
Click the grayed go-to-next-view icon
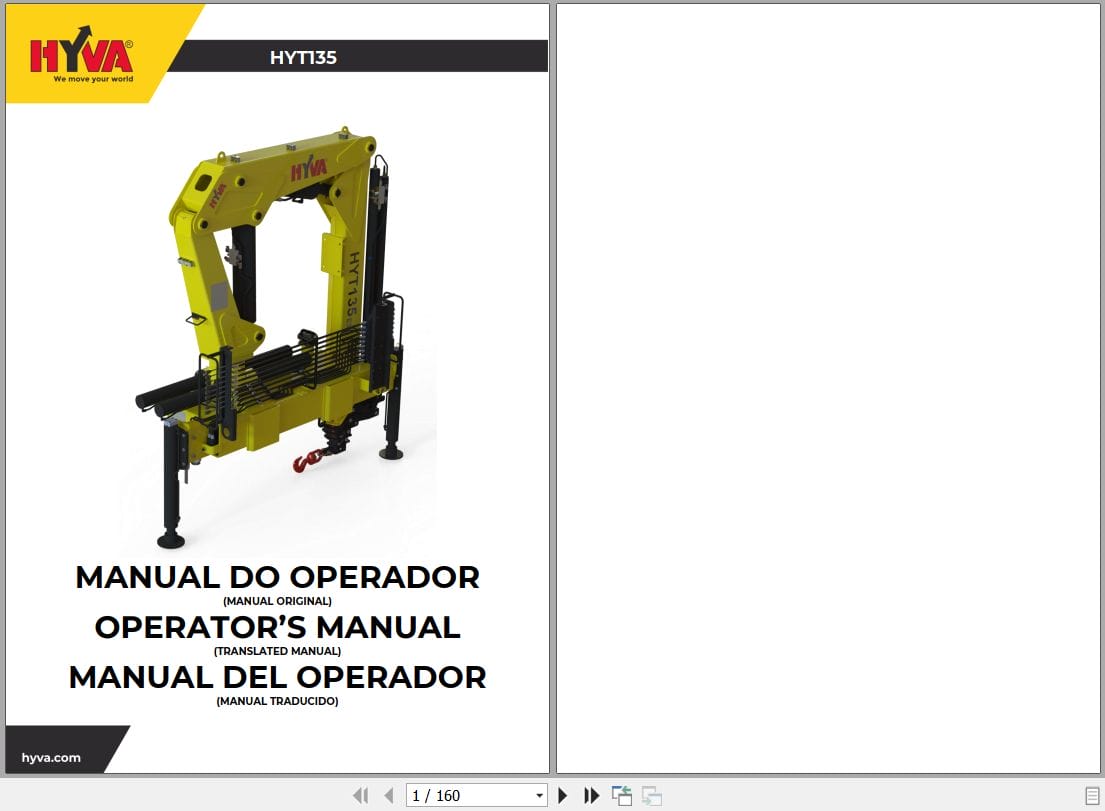(x=652, y=795)
